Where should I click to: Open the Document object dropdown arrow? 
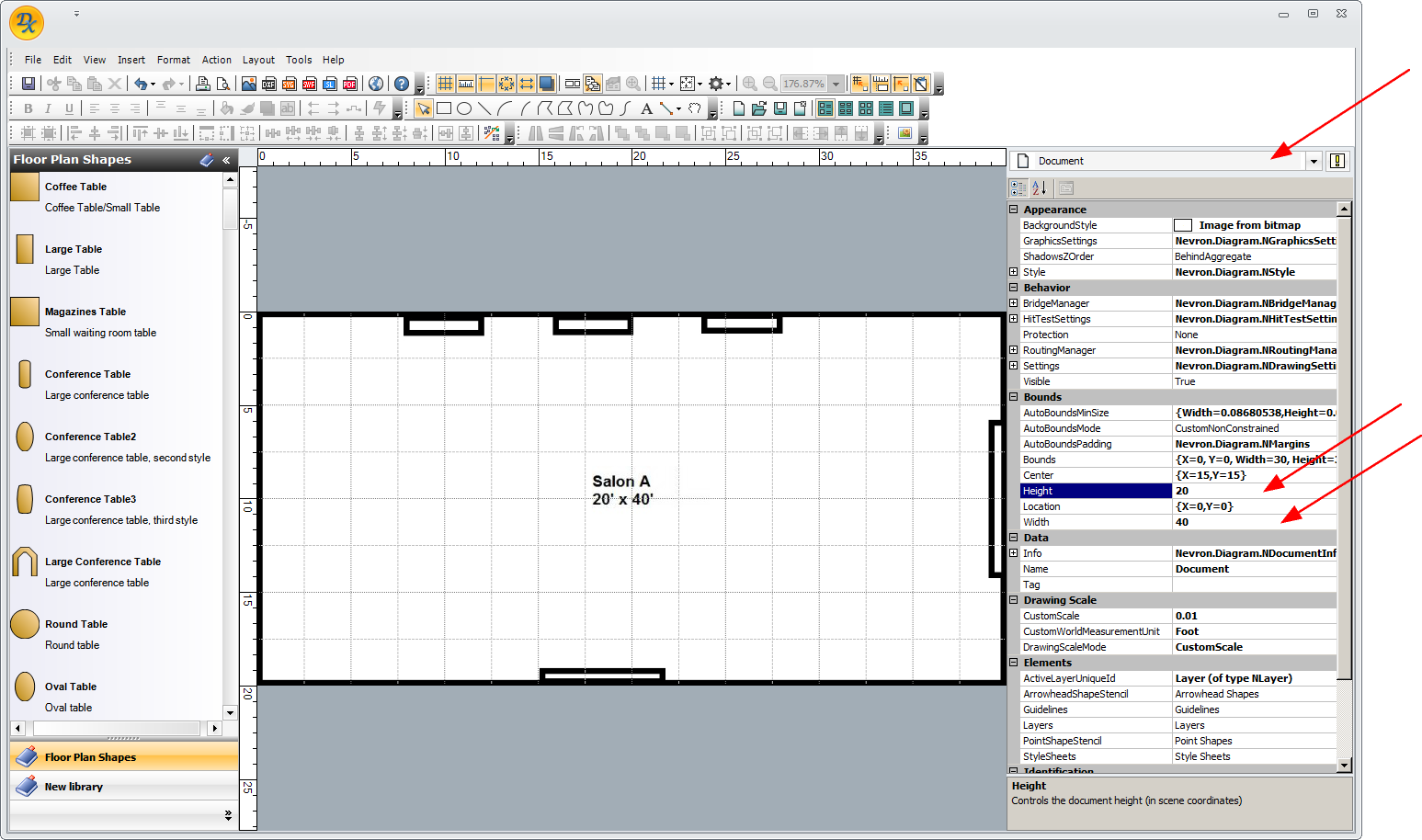pyautogui.click(x=1314, y=161)
